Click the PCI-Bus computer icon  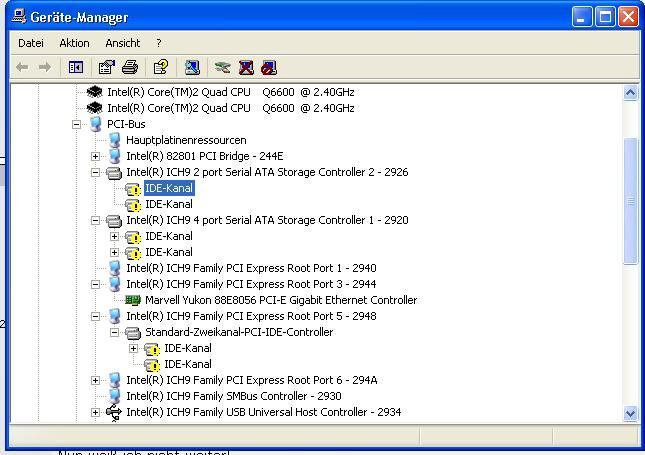[x=95, y=124]
